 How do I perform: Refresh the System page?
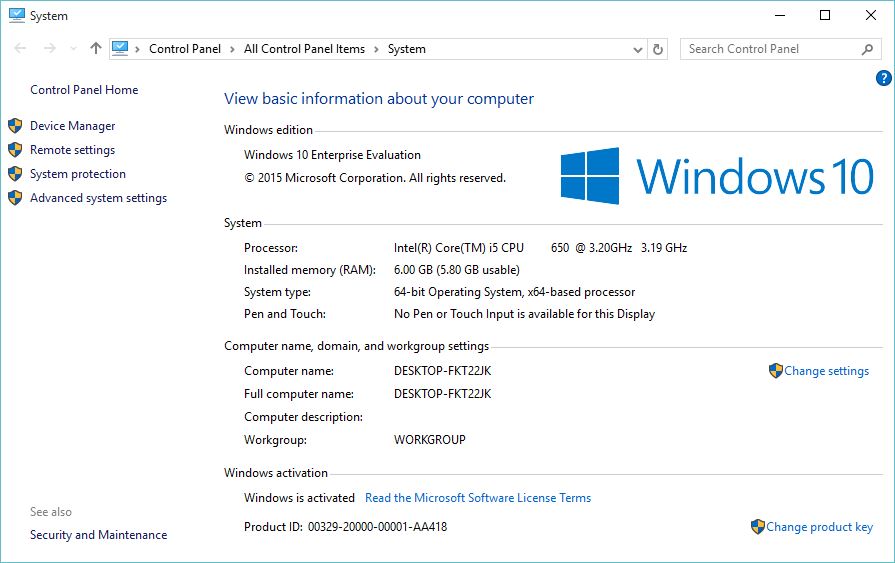(x=658, y=49)
